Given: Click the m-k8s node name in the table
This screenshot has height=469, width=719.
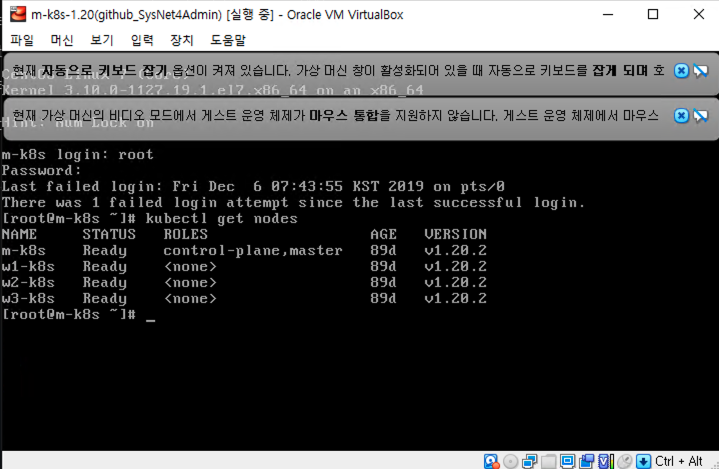Looking at the screenshot, I should (x=23, y=251).
